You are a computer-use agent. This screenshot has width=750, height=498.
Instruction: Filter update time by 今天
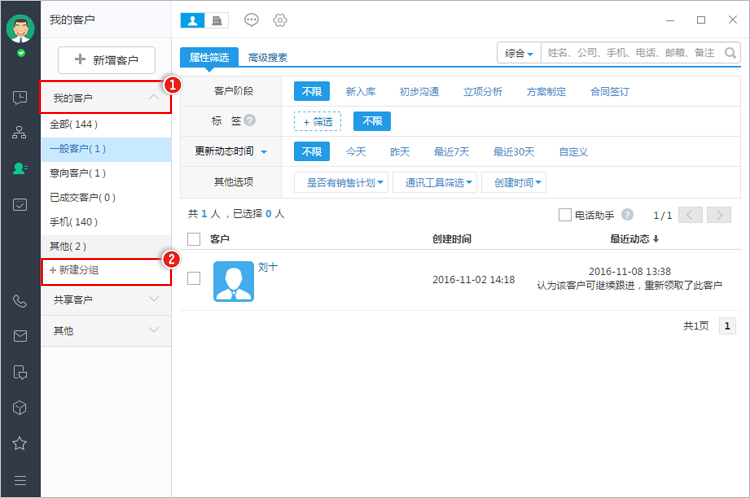click(x=356, y=152)
